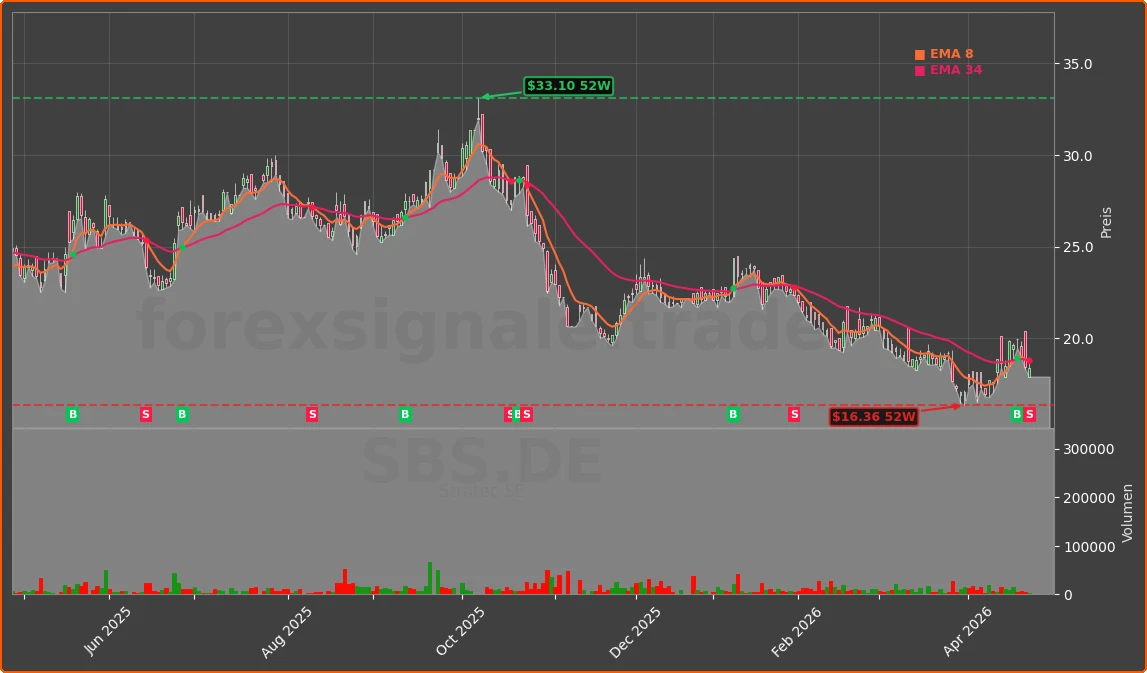Select the EMA 8 legend label
The width and height of the screenshot is (1147, 673).
pos(952,54)
